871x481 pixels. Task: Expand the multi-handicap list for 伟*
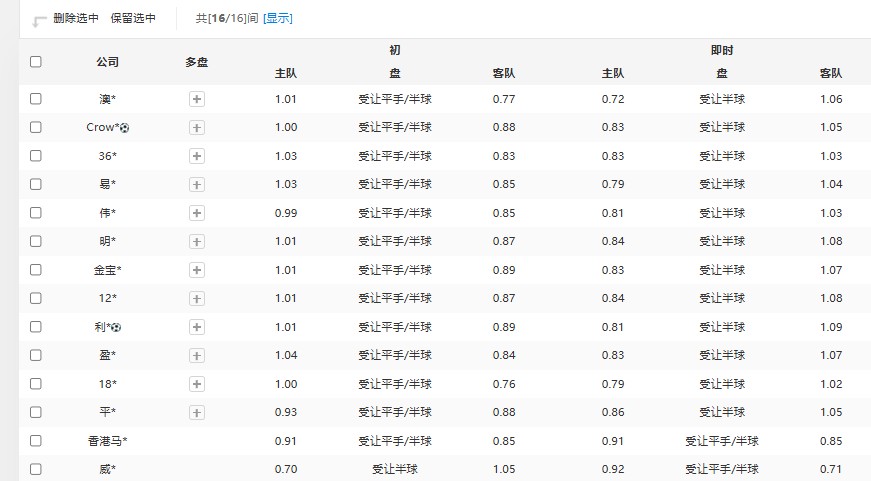point(197,213)
